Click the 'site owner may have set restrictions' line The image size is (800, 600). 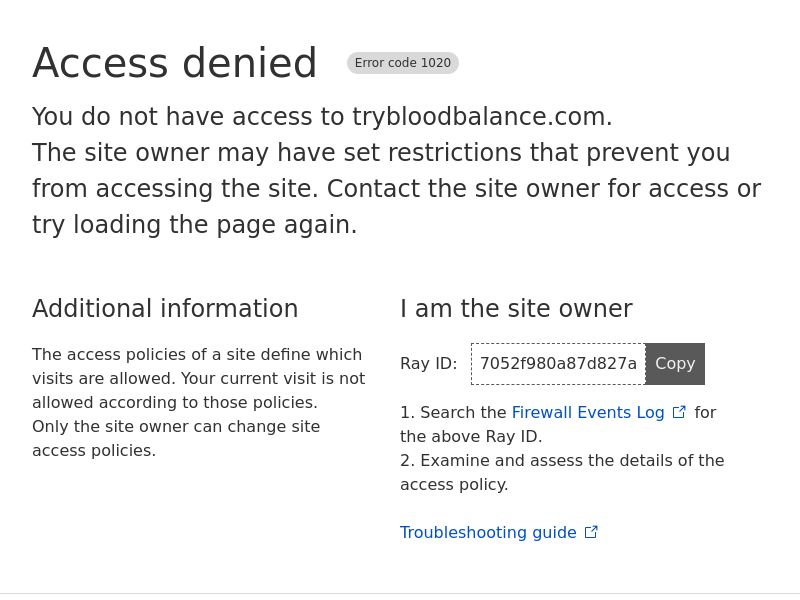[381, 153]
